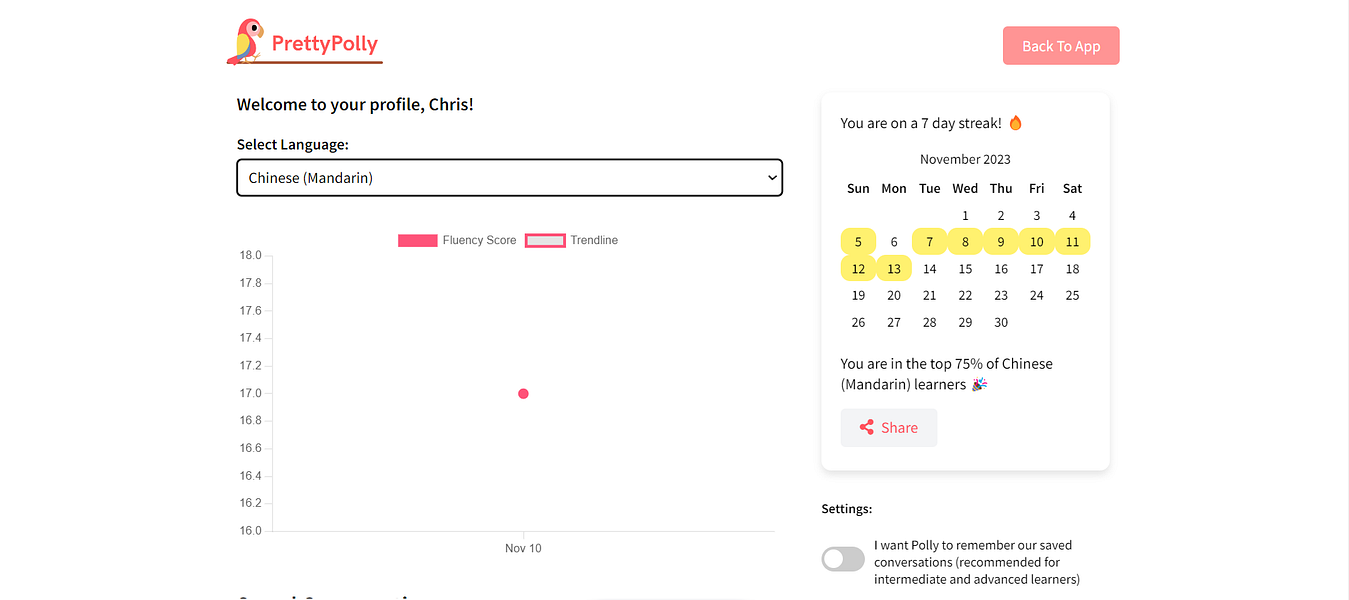The image size is (1349, 600).
Task: Click the fire streak emoji icon
Action: (x=1016, y=123)
